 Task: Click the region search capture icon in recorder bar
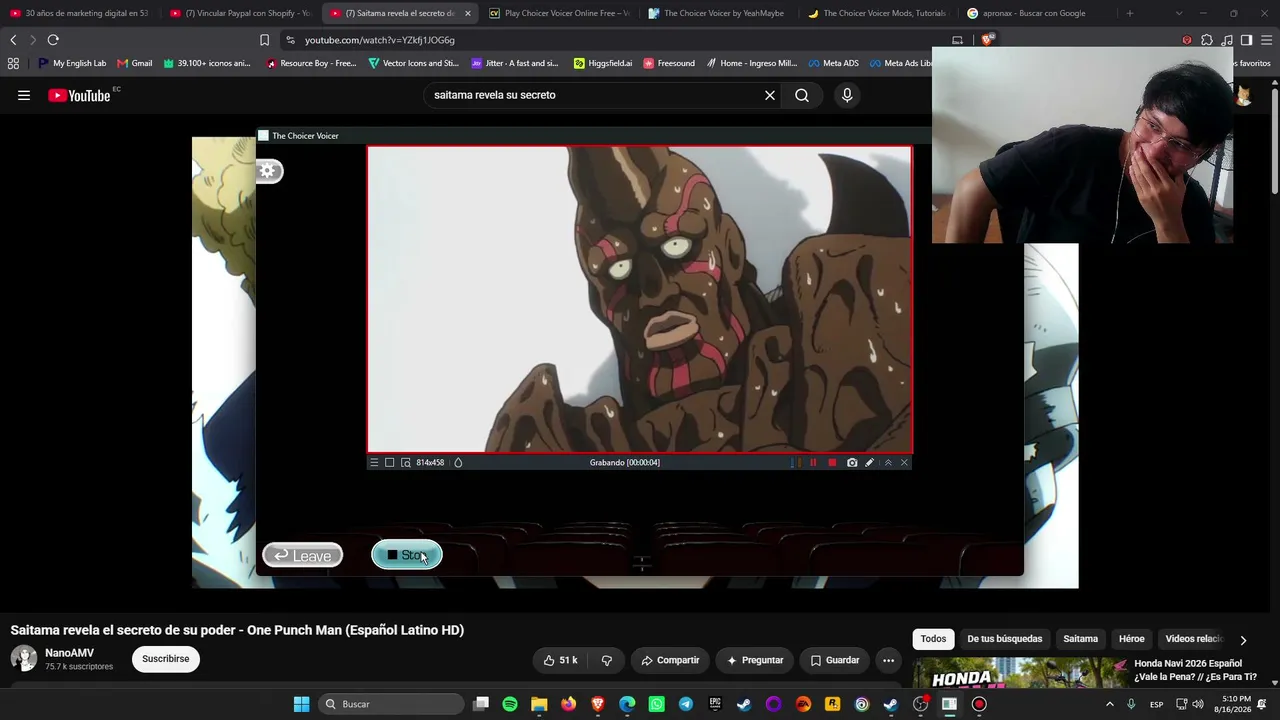(405, 463)
